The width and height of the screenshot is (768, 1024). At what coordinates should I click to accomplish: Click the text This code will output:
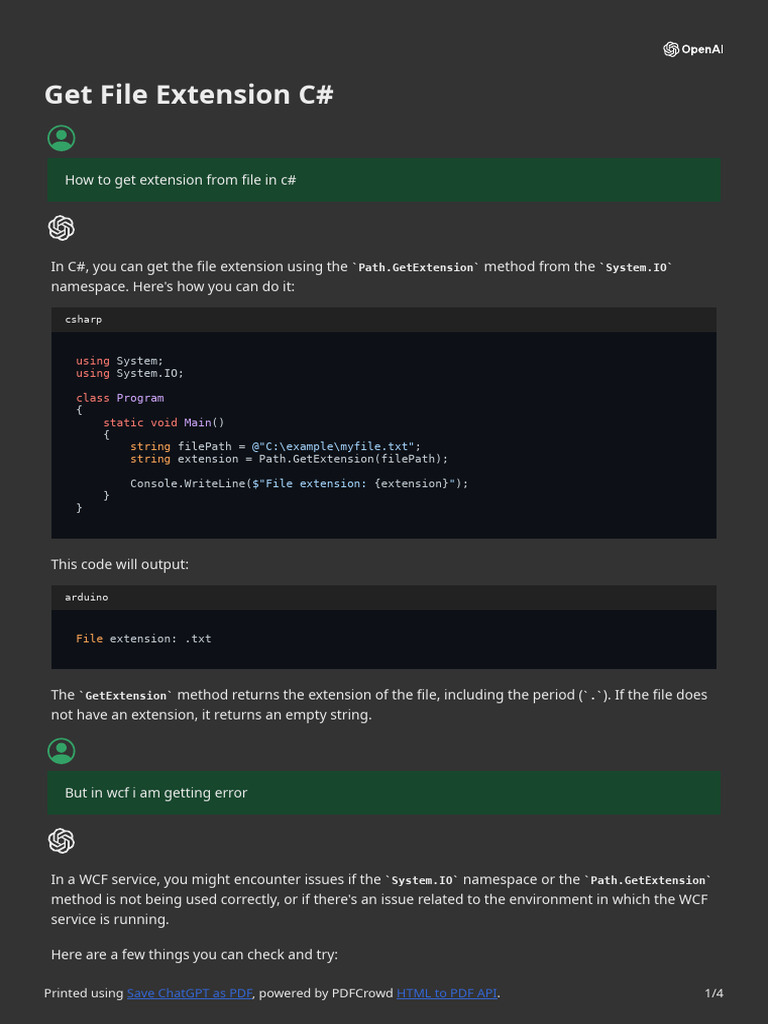[x=120, y=564]
